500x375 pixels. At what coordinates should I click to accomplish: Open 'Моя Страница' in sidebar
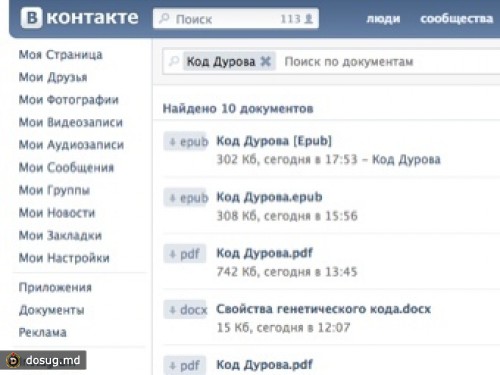(61, 55)
